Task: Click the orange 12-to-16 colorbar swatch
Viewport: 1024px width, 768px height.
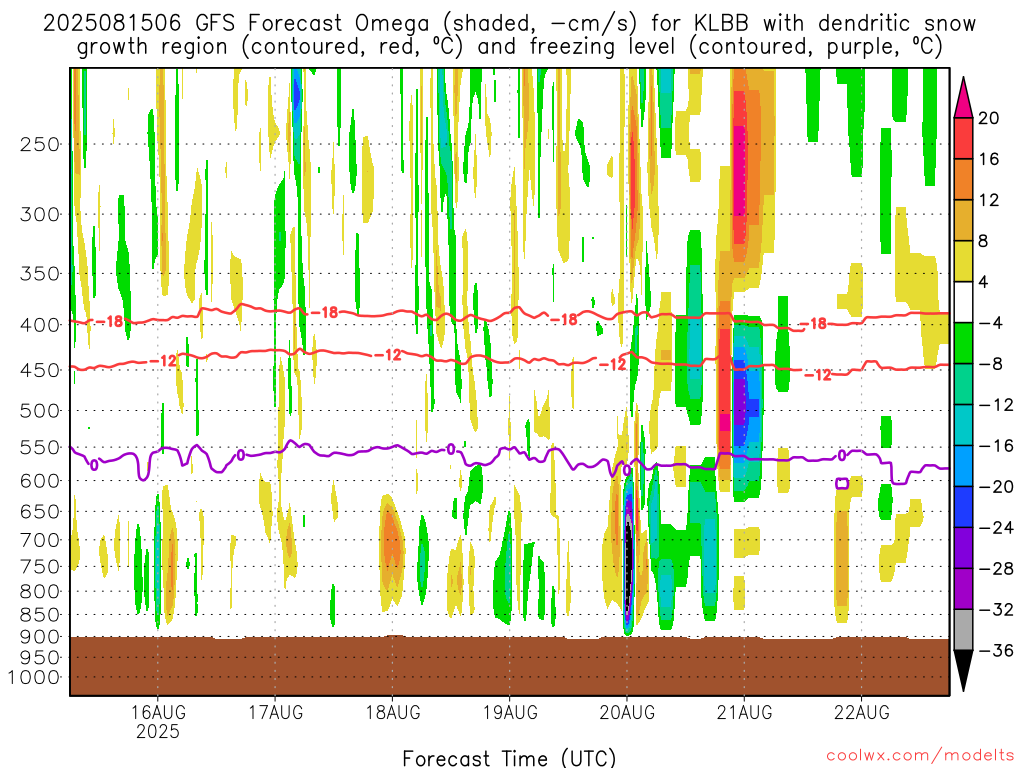Action: pyautogui.click(x=963, y=179)
